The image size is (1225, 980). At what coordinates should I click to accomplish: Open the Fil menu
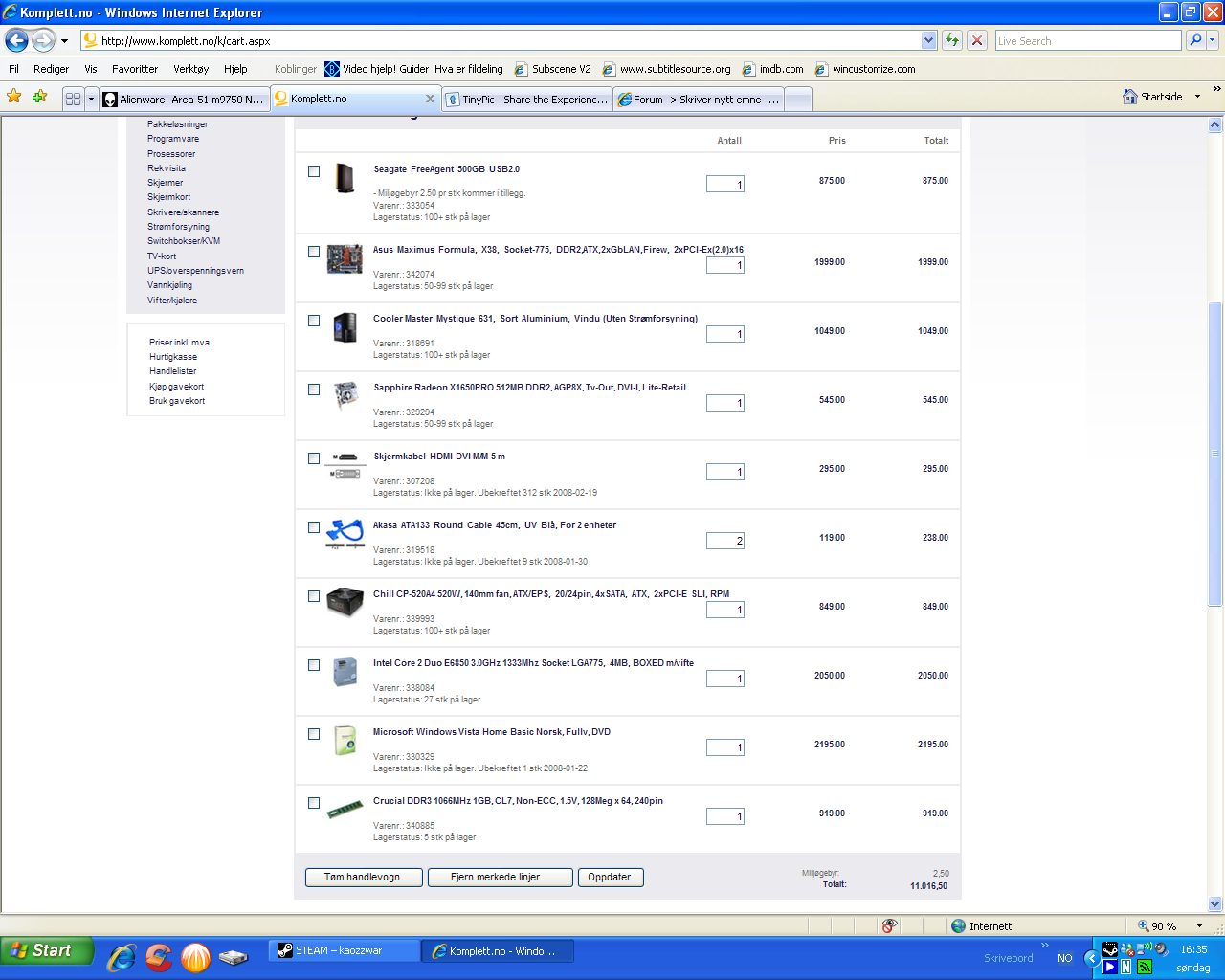(x=13, y=69)
